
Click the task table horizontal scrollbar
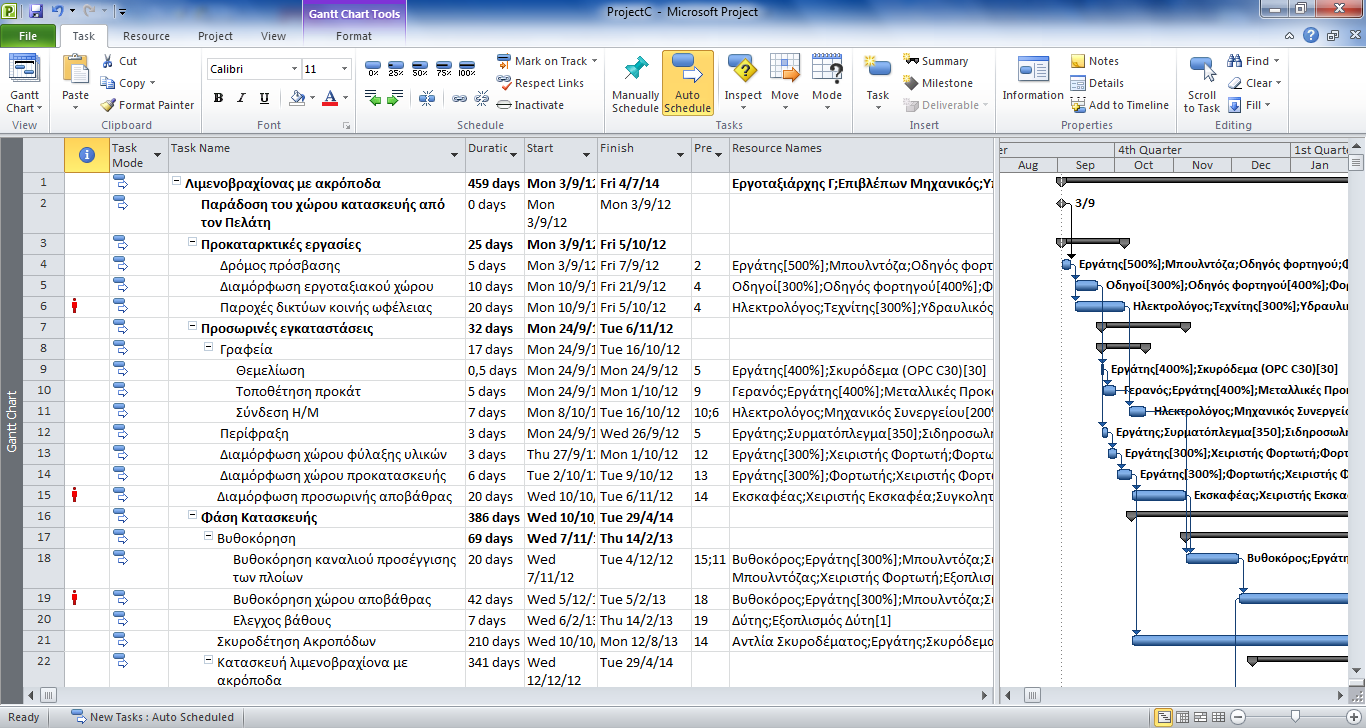[508, 695]
